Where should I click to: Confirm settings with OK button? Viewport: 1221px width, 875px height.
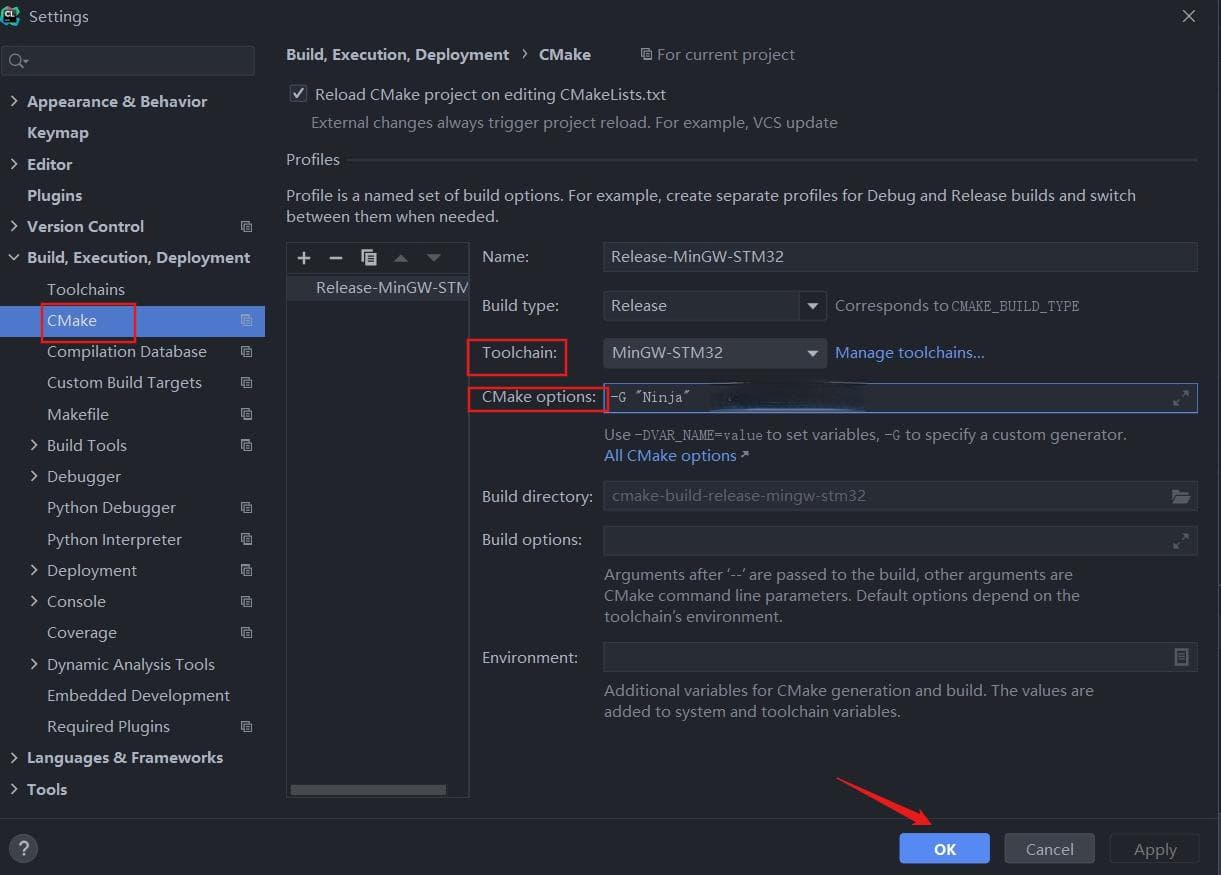(944, 849)
